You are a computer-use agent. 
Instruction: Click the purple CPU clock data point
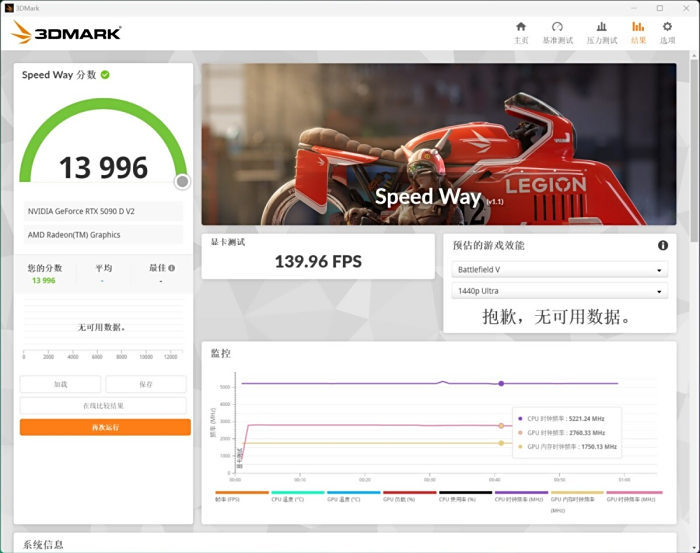(x=501, y=383)
